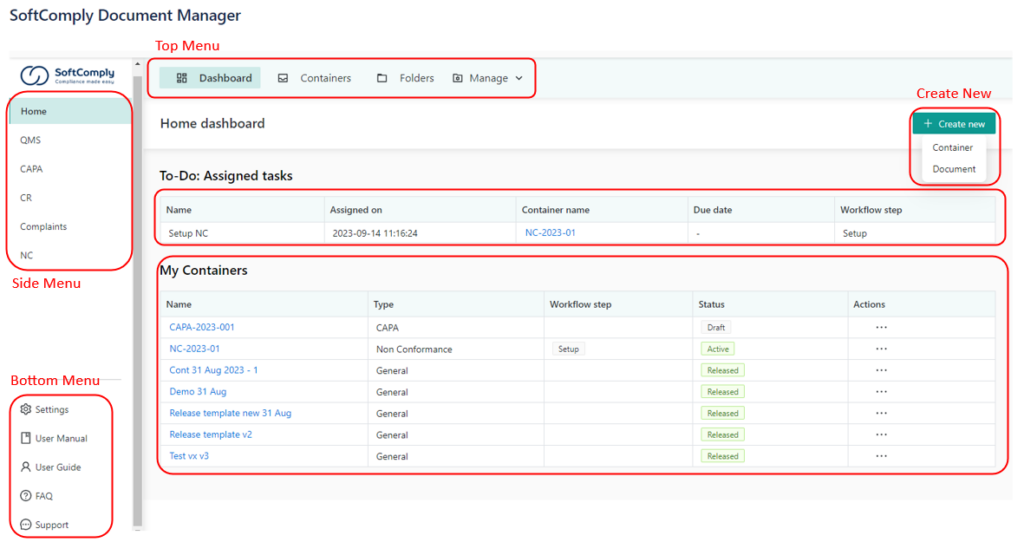Open the Test vx v3 container
This screenshot has width=1024, height=542.
[189, 456]
